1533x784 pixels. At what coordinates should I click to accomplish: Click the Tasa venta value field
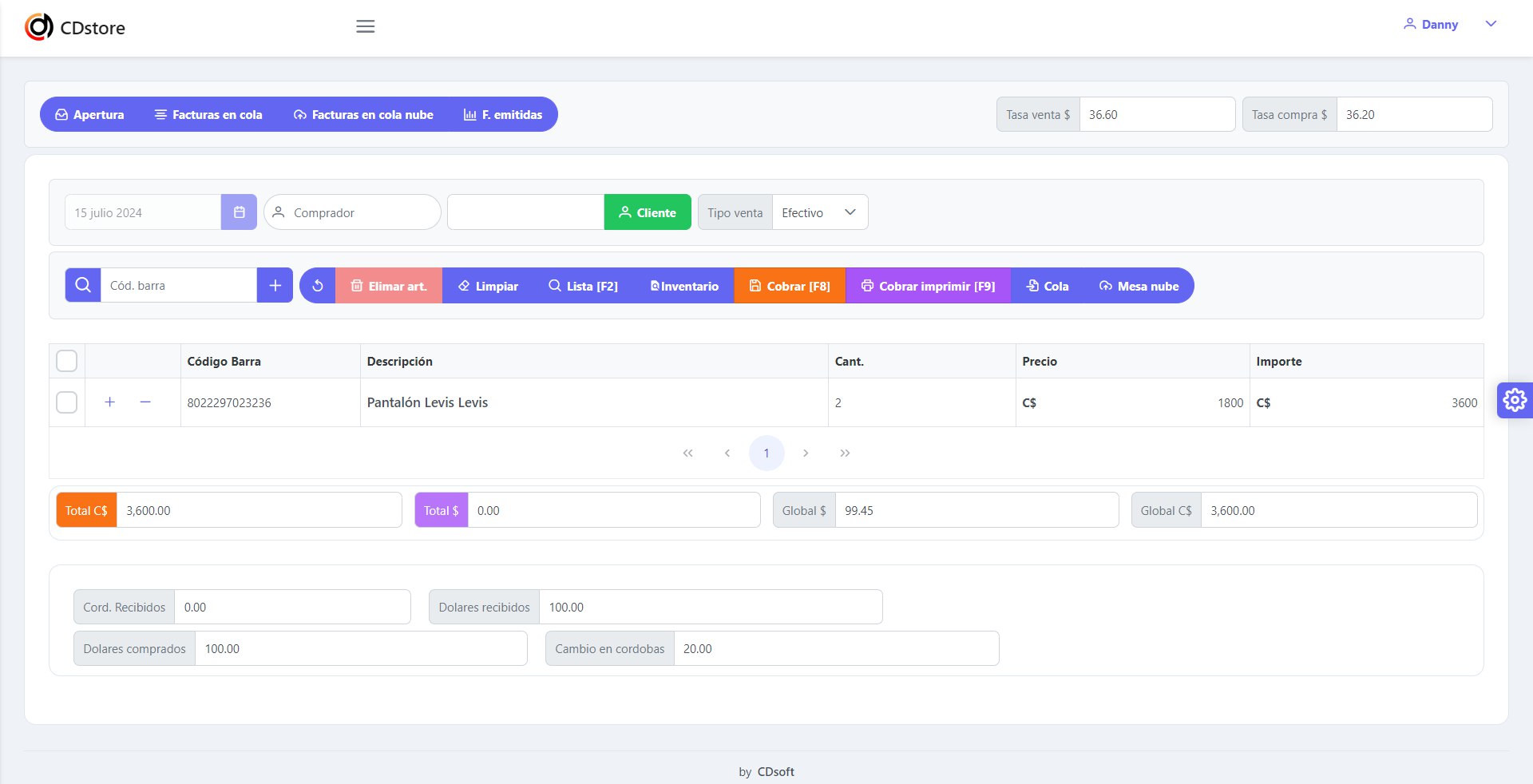tap(1158, 114)
